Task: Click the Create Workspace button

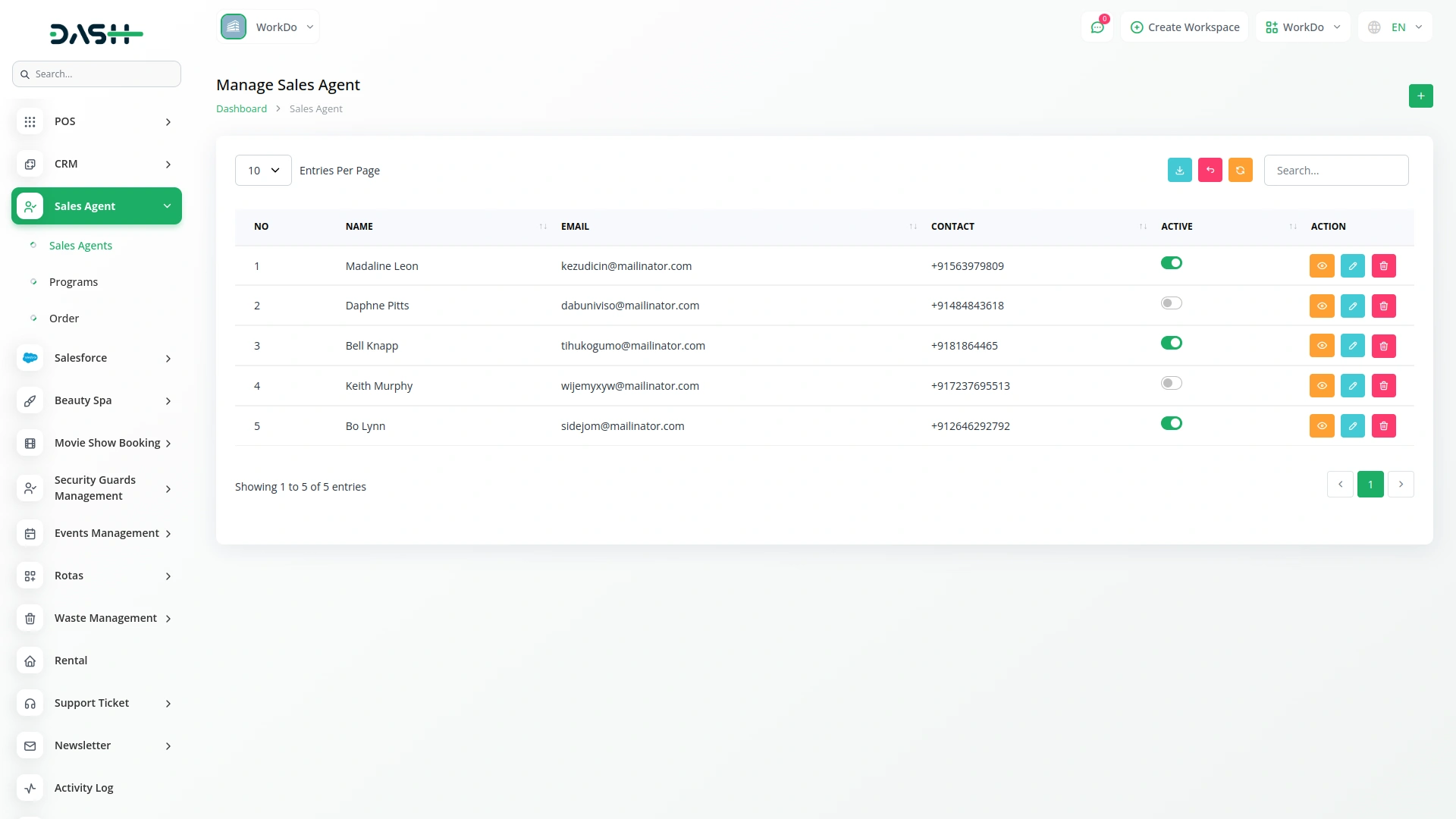Action: (1184, 27)
